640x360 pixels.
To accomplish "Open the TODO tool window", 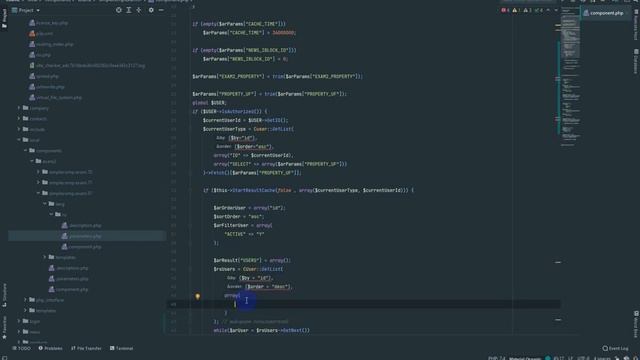I will (21, 348).
